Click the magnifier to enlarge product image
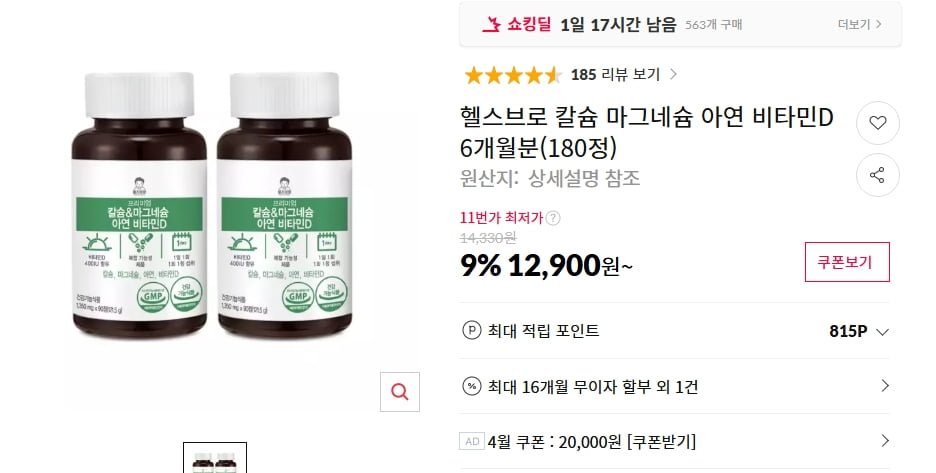The width and height of the screenshot is (936, 473). pyautogui.click(x=400, y=392)
